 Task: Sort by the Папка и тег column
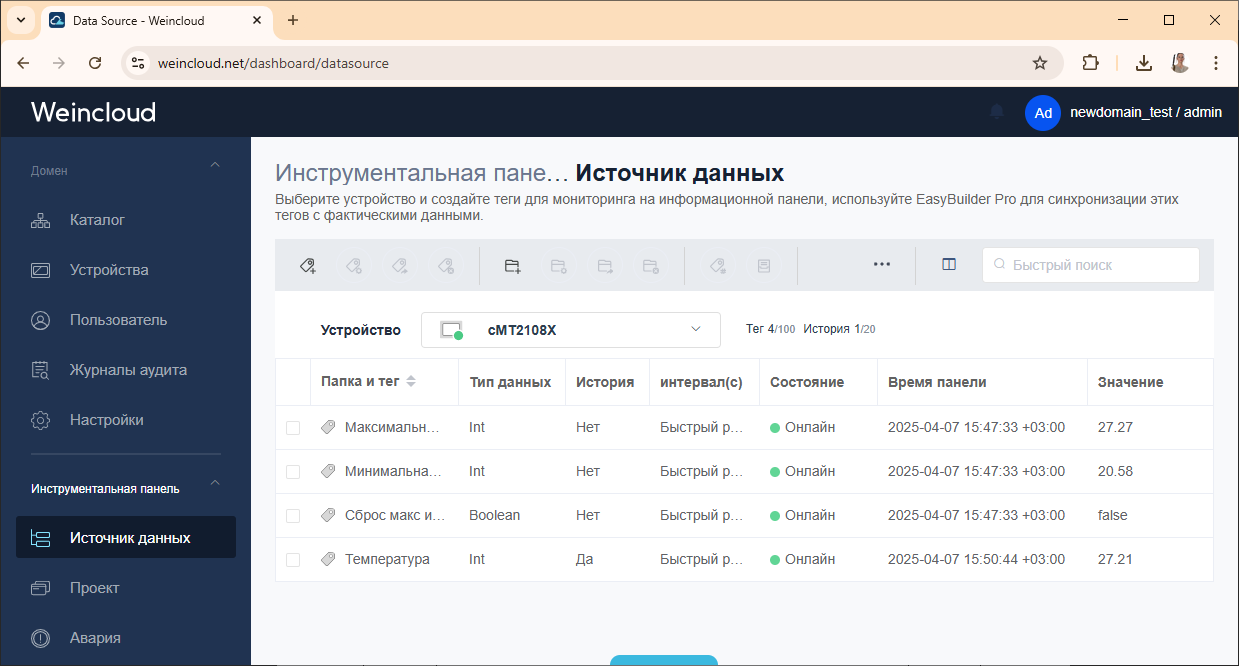coord(410,382)
